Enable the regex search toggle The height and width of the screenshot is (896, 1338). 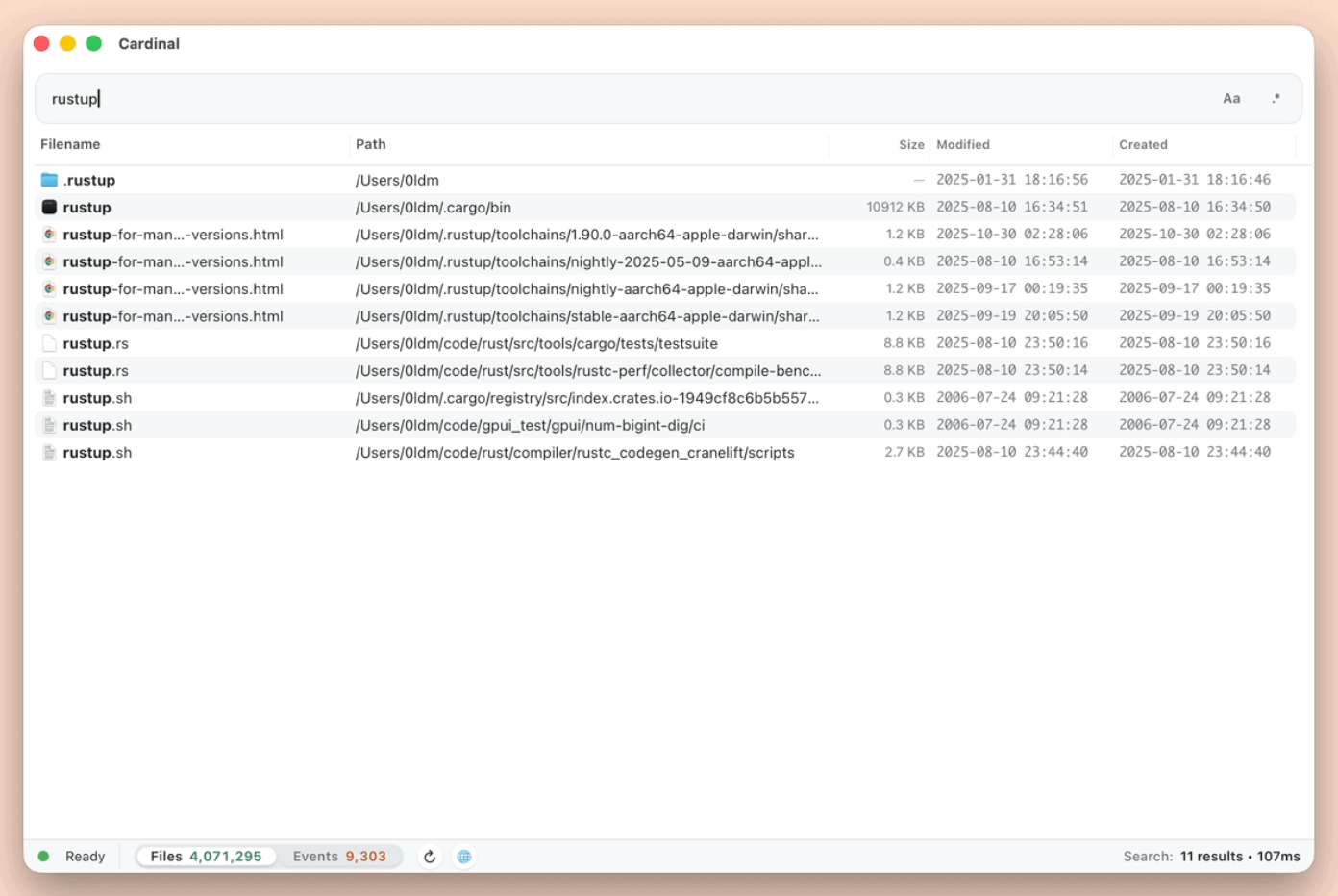click(x=1276, y=99)
